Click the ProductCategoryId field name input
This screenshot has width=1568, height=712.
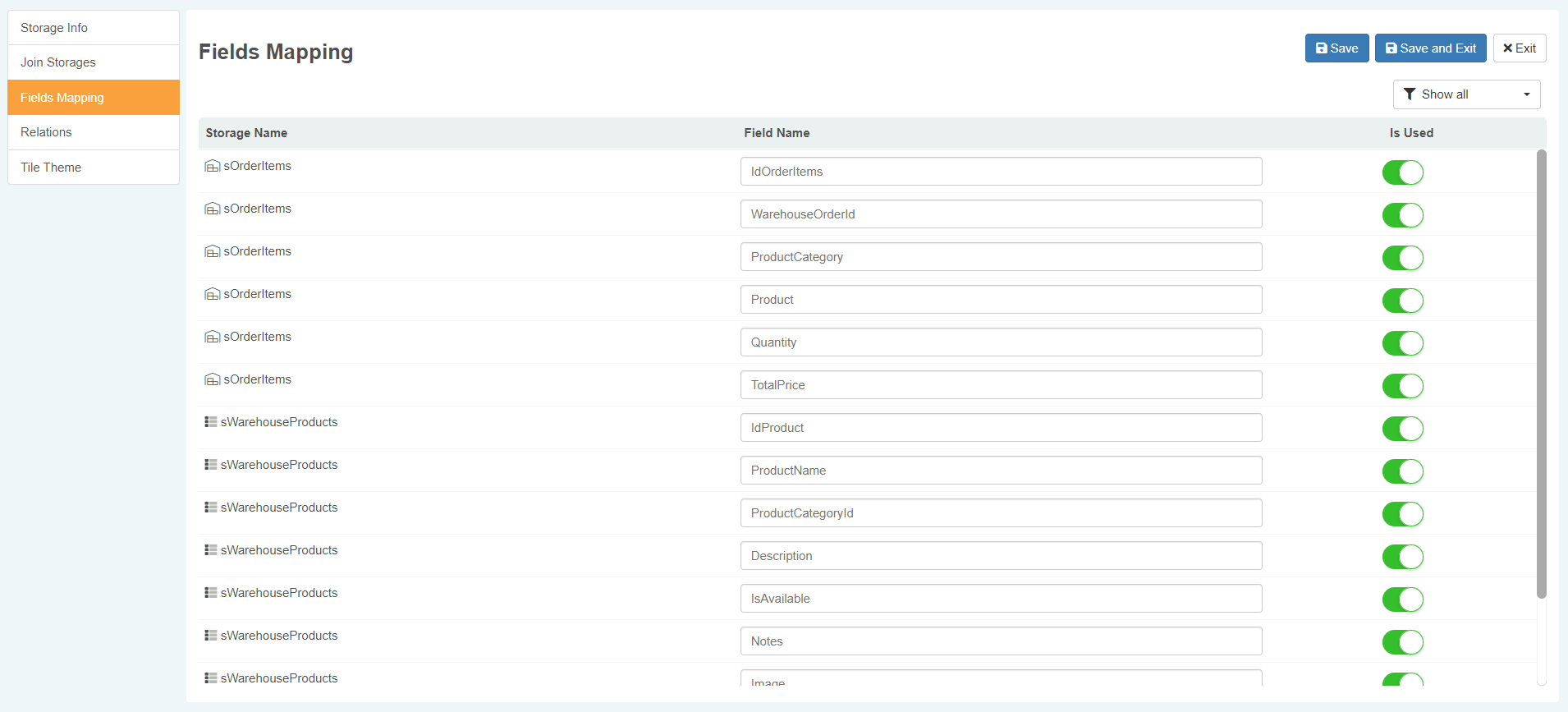click(x=1000, y=513)
